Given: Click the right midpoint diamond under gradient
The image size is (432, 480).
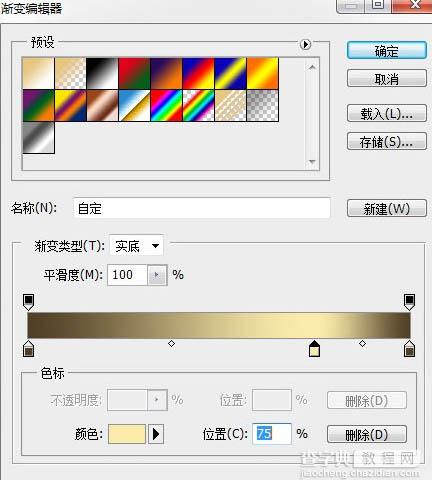Looking at the screenshot, I should [x=362, y=343].
